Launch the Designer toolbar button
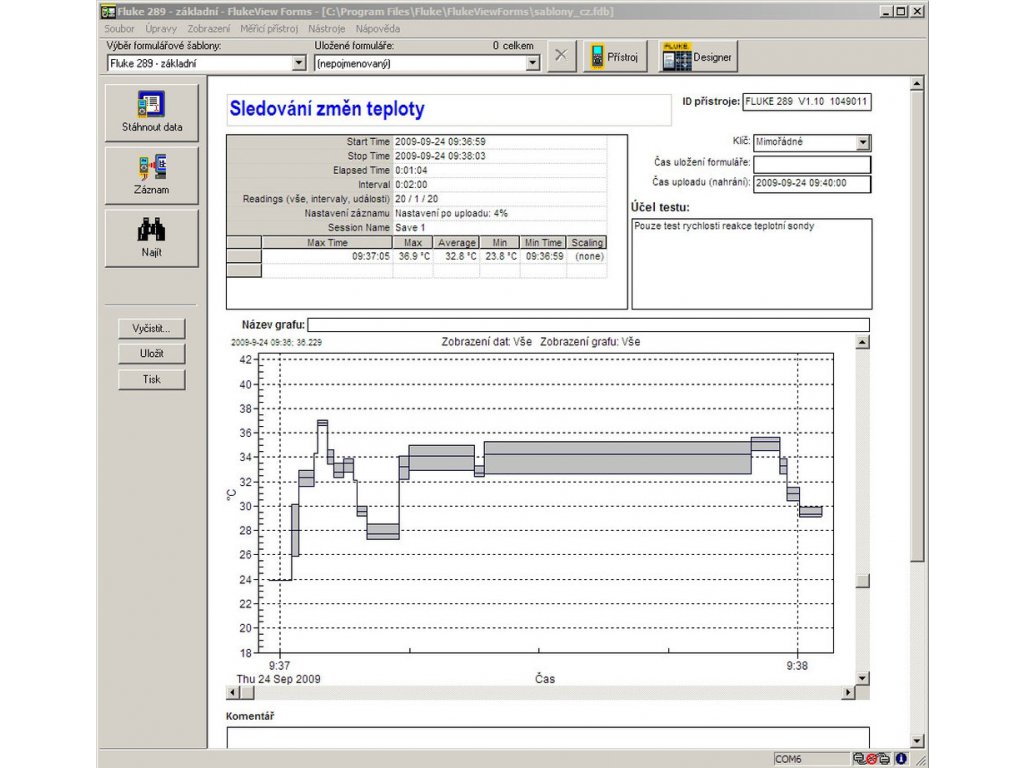The height and width of the screenshot is (768, 1024). pos(697,57)
